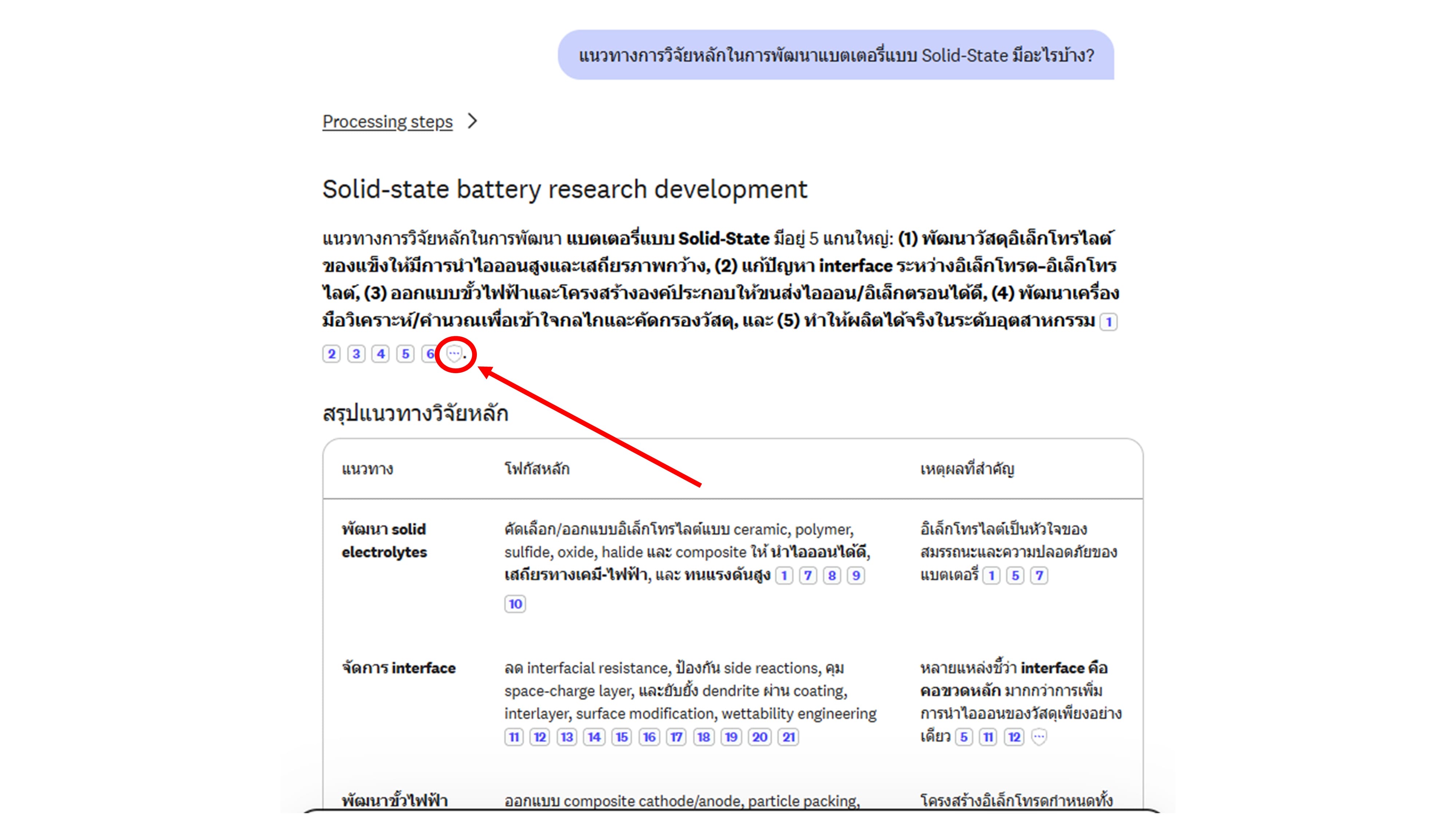Open citation 10 in the solid electrolytes row

pyautogui.click(x=515, y=604)
